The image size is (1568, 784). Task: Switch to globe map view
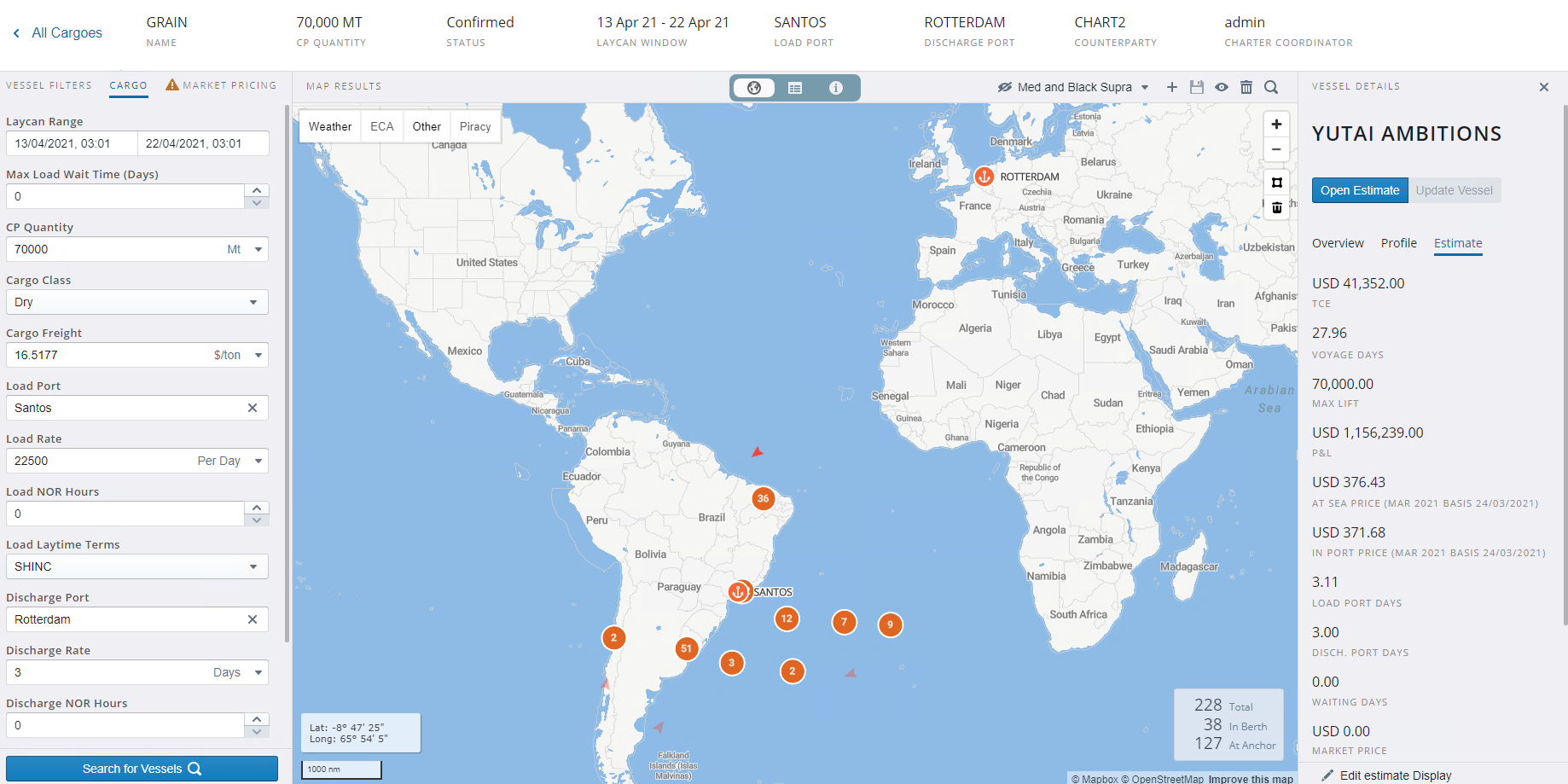[x=754, y=87]
